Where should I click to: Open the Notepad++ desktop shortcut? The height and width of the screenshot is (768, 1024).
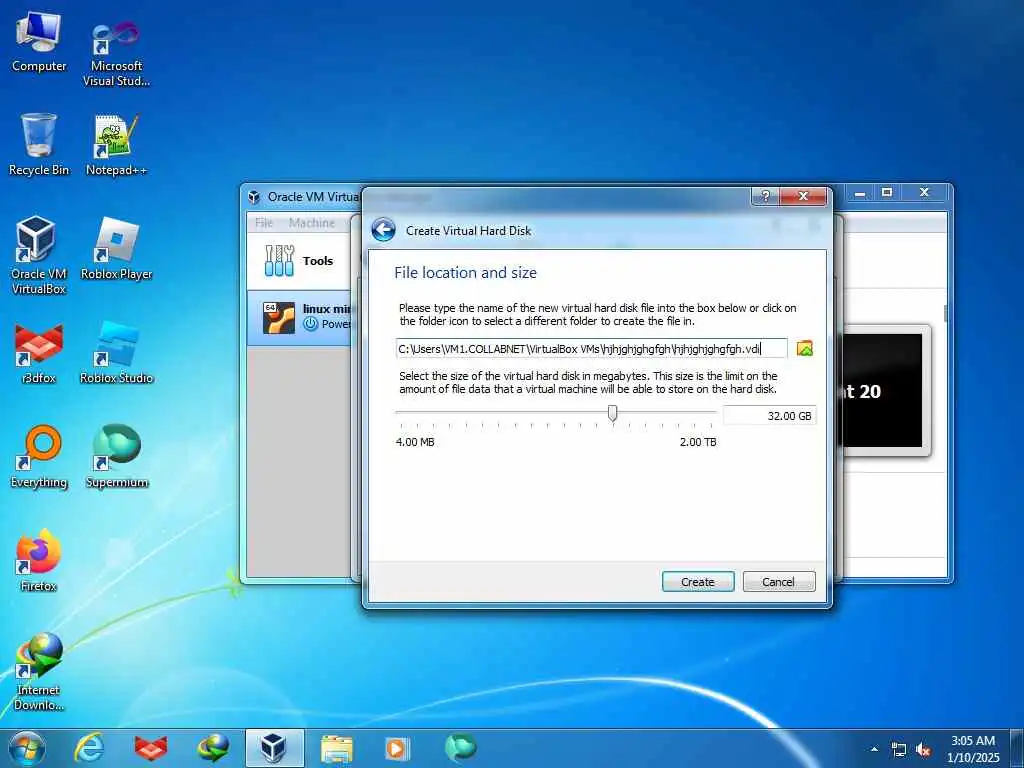(116, 145)
